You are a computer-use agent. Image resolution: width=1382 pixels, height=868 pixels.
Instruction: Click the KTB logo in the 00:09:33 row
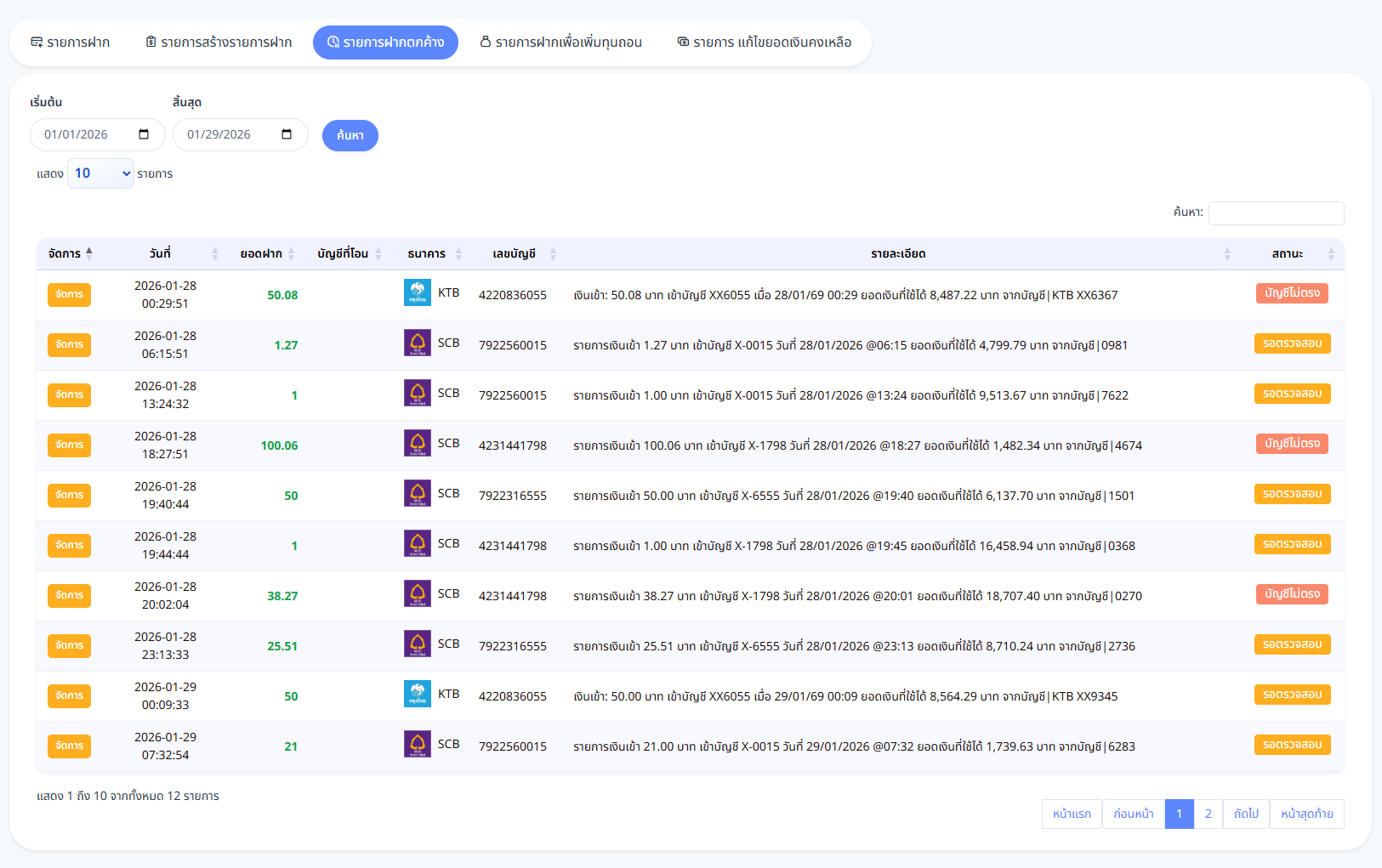pyautogui.click(x=417, y=694)
